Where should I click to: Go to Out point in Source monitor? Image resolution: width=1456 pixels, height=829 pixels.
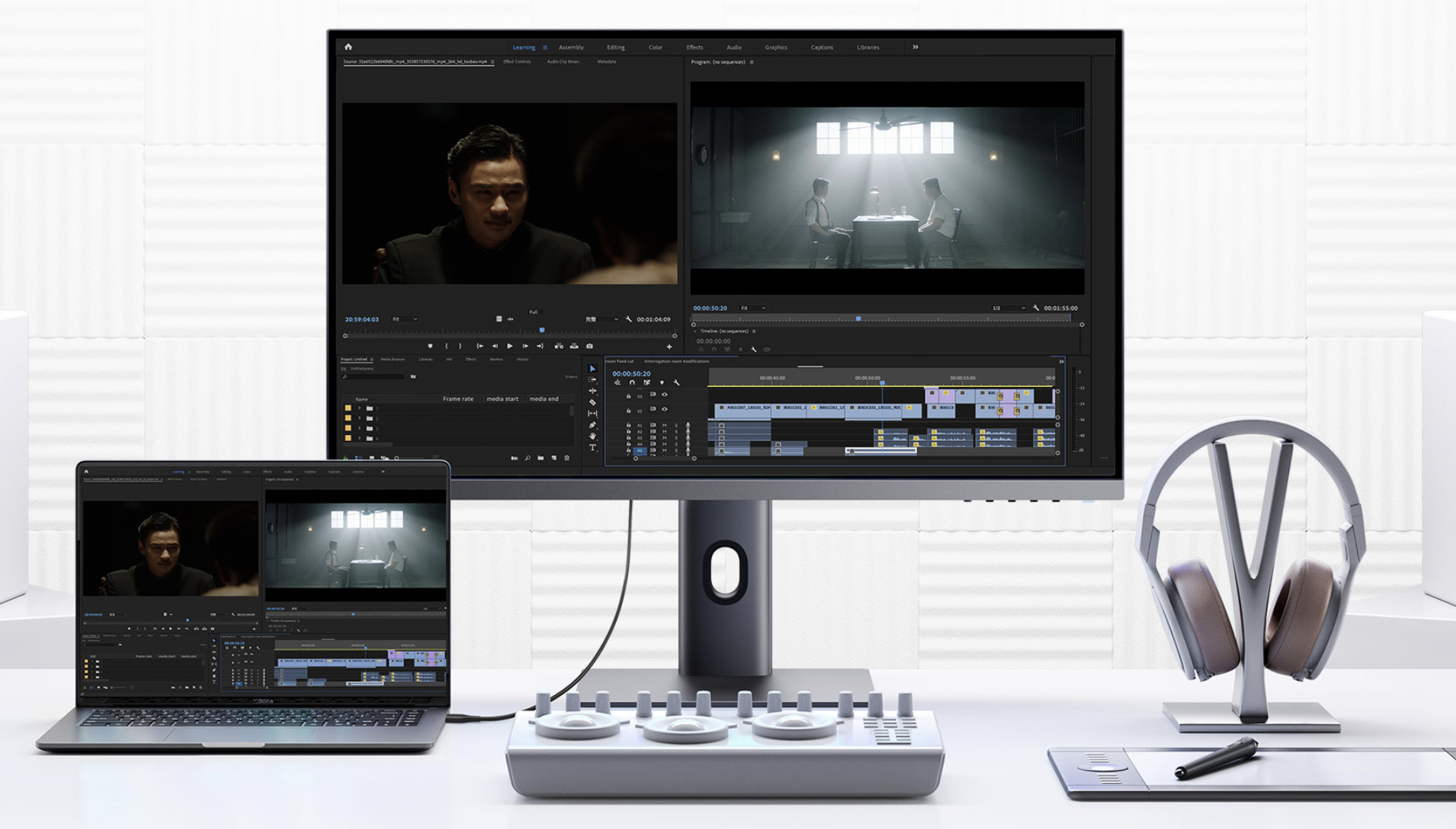coord(540,346)
